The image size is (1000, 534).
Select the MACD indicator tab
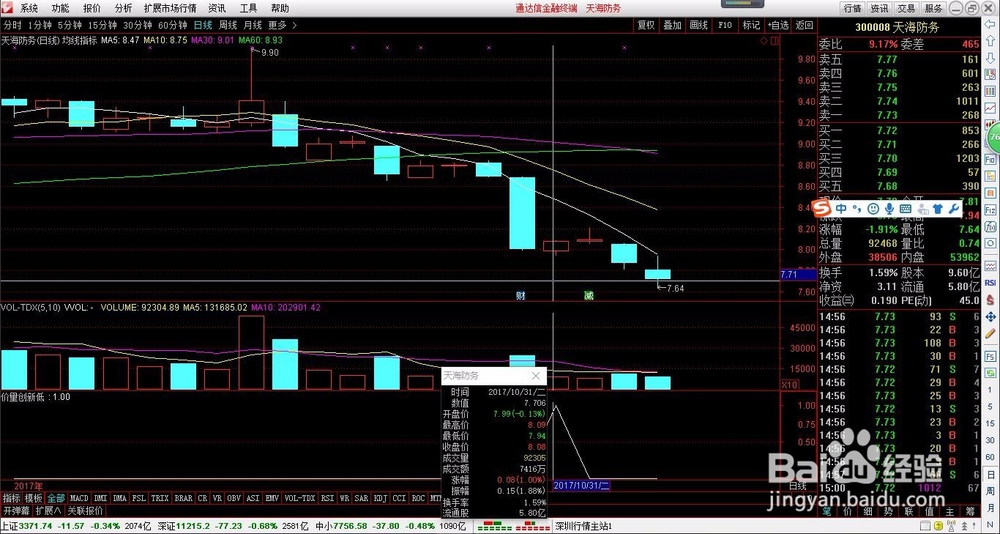79,498
